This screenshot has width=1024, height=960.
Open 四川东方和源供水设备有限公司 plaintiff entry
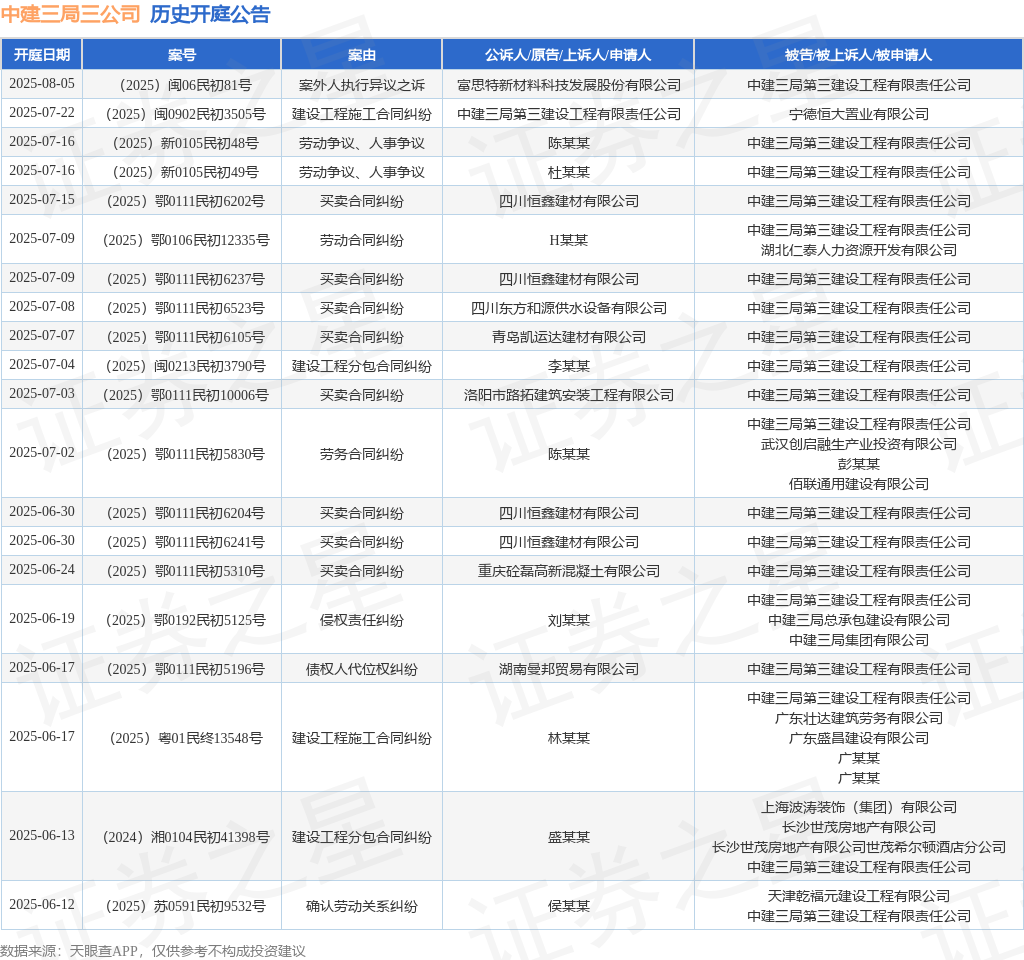tap(568, 308)
